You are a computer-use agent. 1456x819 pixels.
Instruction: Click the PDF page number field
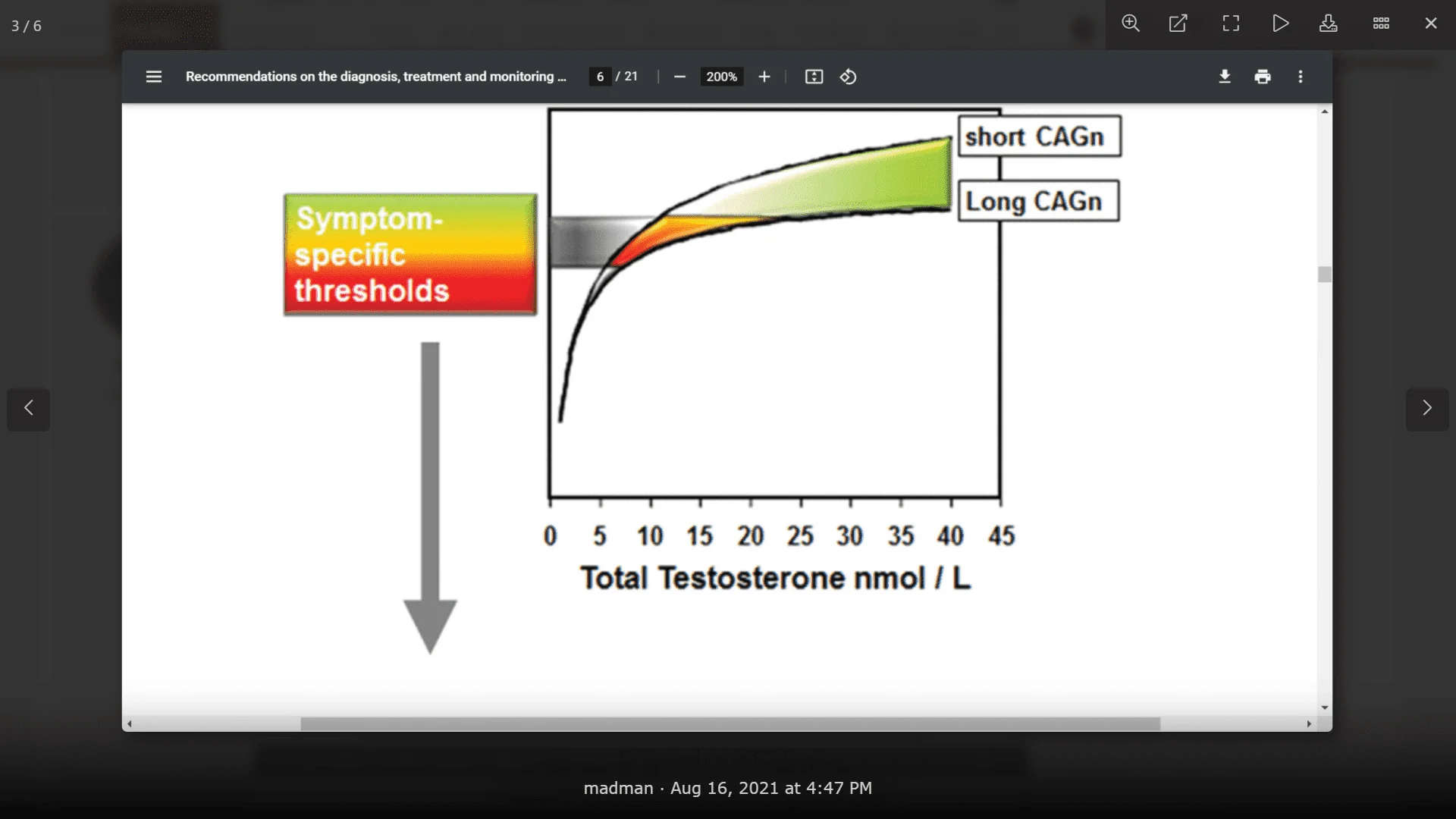tap(600, 77)
